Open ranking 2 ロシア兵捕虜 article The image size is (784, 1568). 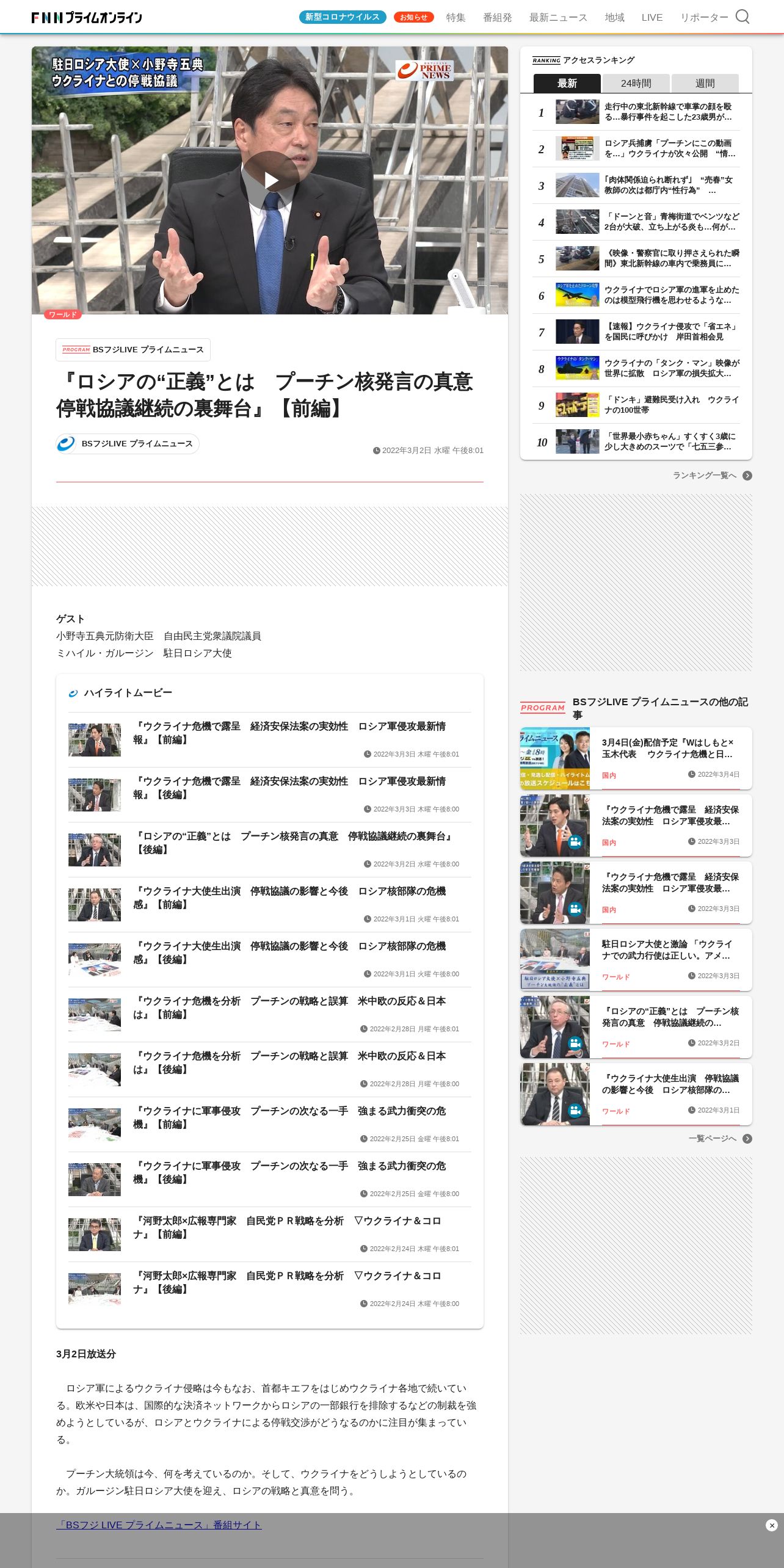pos(636,149)
